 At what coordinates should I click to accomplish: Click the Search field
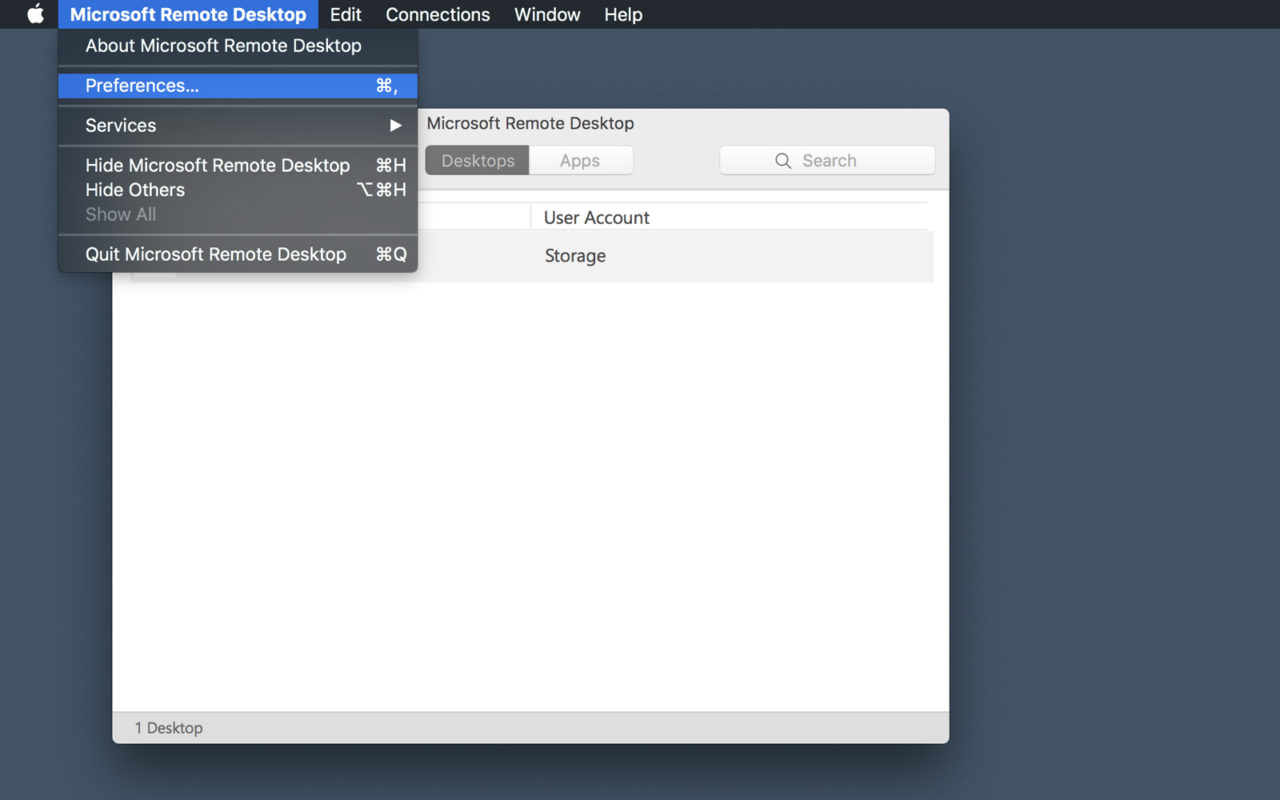pos(828,160)
